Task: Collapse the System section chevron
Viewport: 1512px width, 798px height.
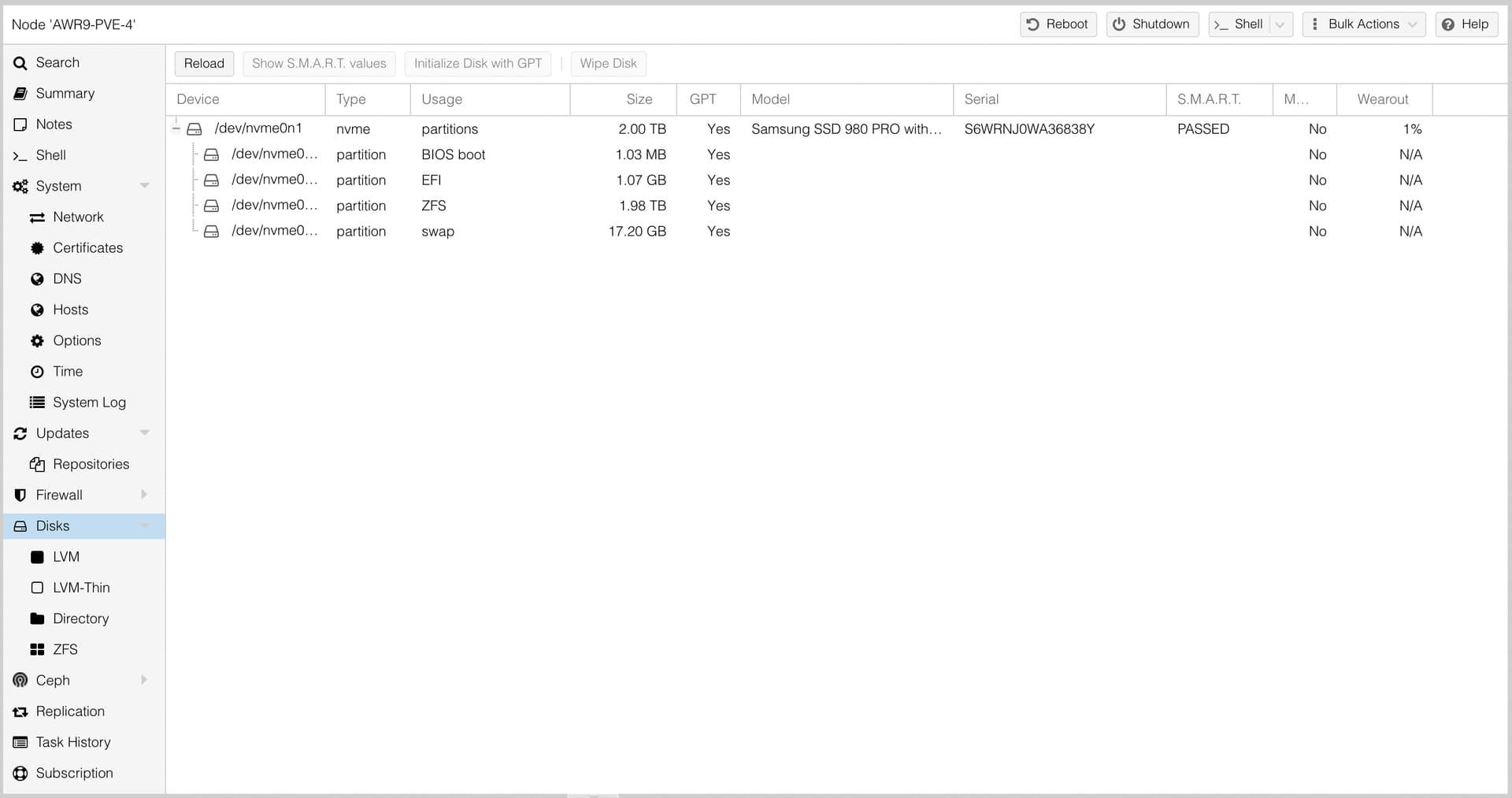Action: click(145, 185)
